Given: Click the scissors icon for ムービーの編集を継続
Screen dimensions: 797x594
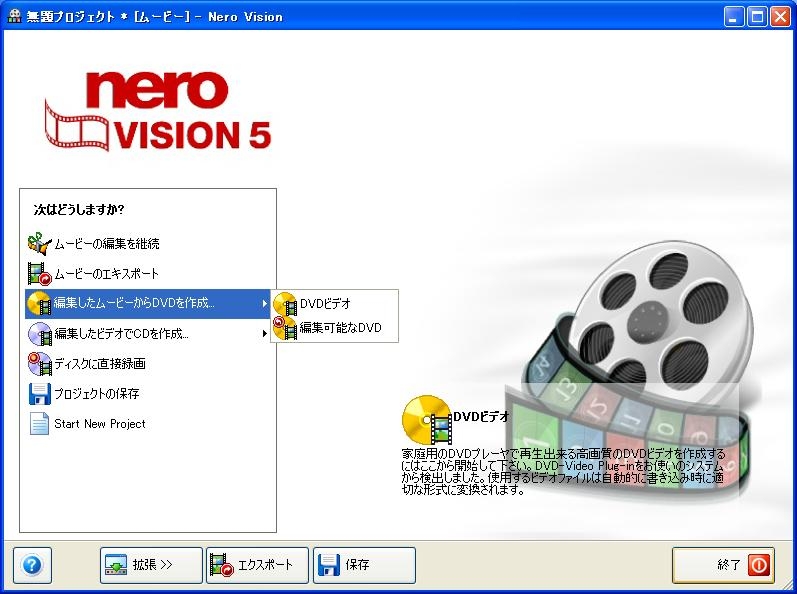Looking at the screenshot, I should coord(40,244).
